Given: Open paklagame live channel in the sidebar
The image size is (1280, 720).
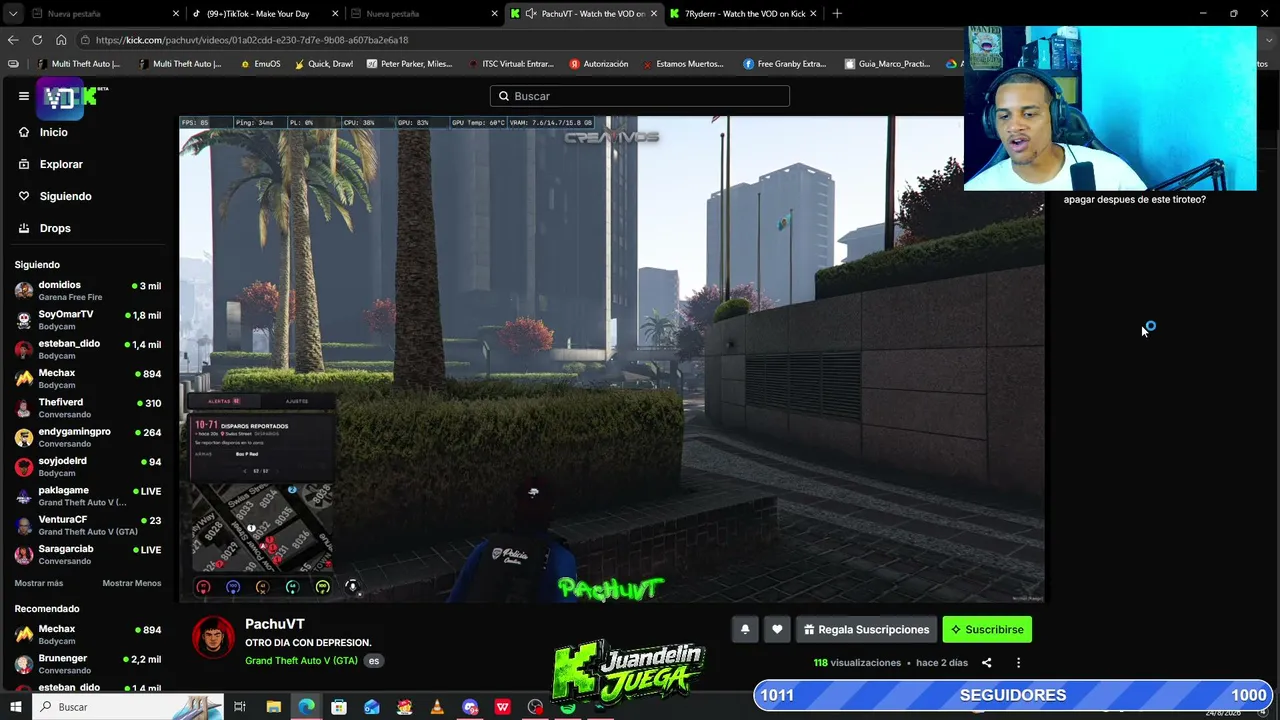Looking at the screenshot, I should [88, 496].
